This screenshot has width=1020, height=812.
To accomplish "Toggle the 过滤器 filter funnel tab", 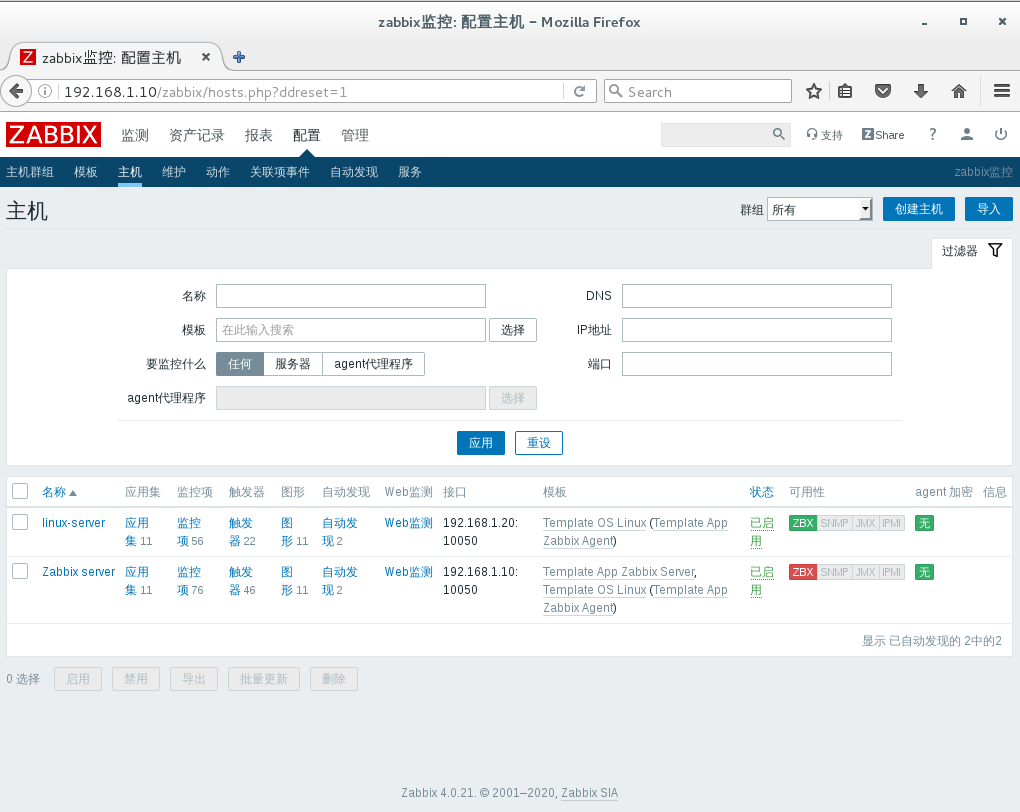I will click(x=972, y=251).
